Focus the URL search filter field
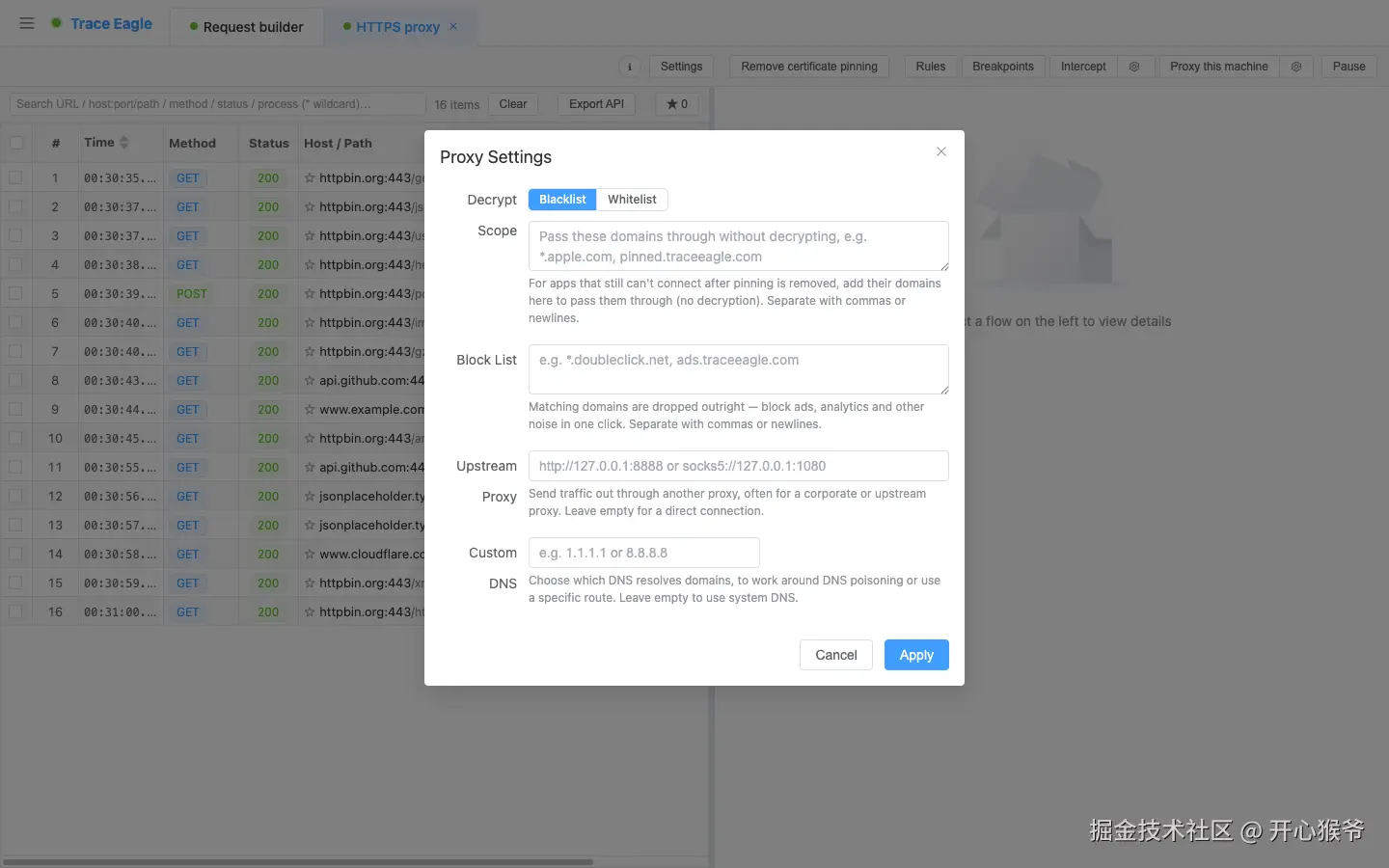1389x868 pixels. 217,104
